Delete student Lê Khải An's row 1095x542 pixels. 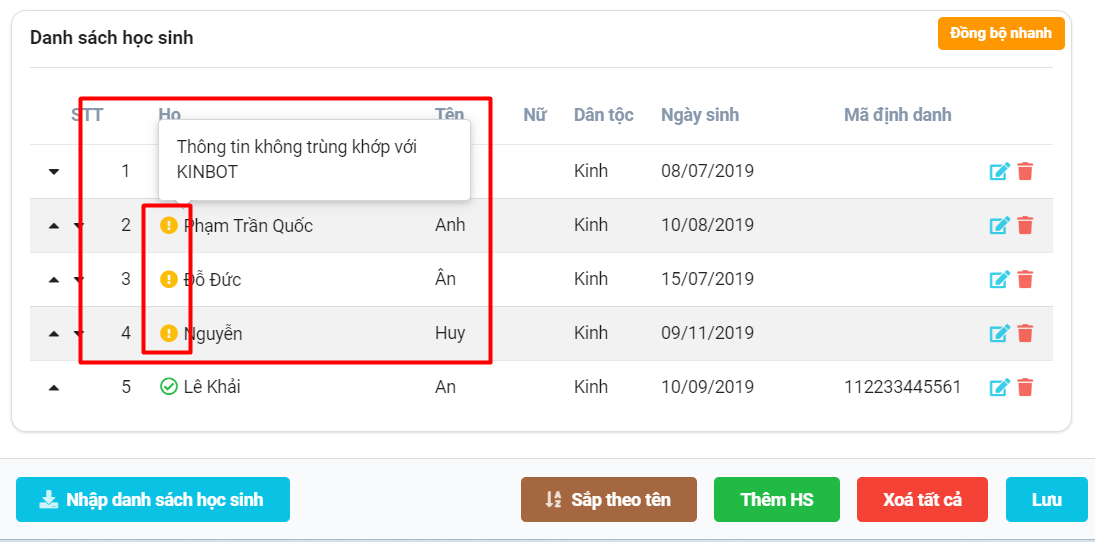(1025, 387)
